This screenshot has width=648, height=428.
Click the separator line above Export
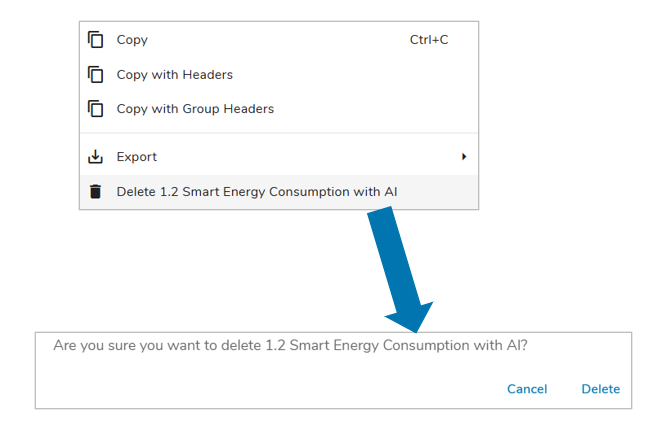coord(279,133)
